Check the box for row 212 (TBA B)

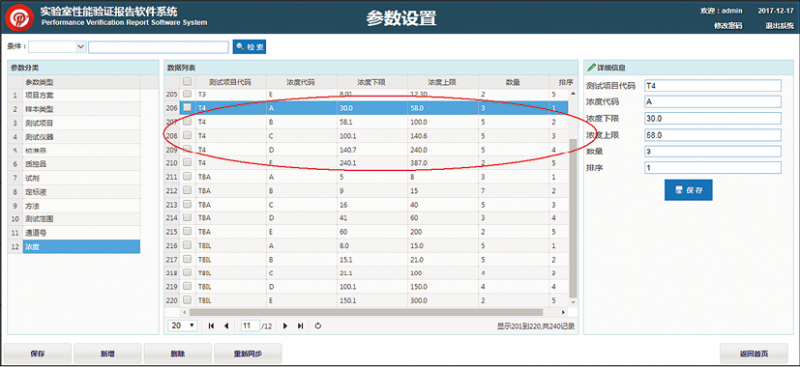pyautogui.click(x=187, y=190)
